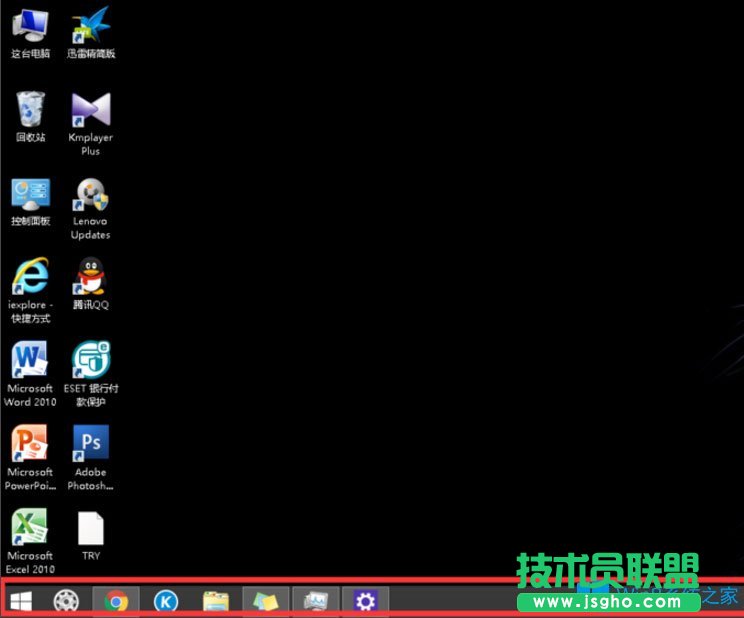
Task: Click the green-yellow notes taskbar icon
Action: click(266, 601)
